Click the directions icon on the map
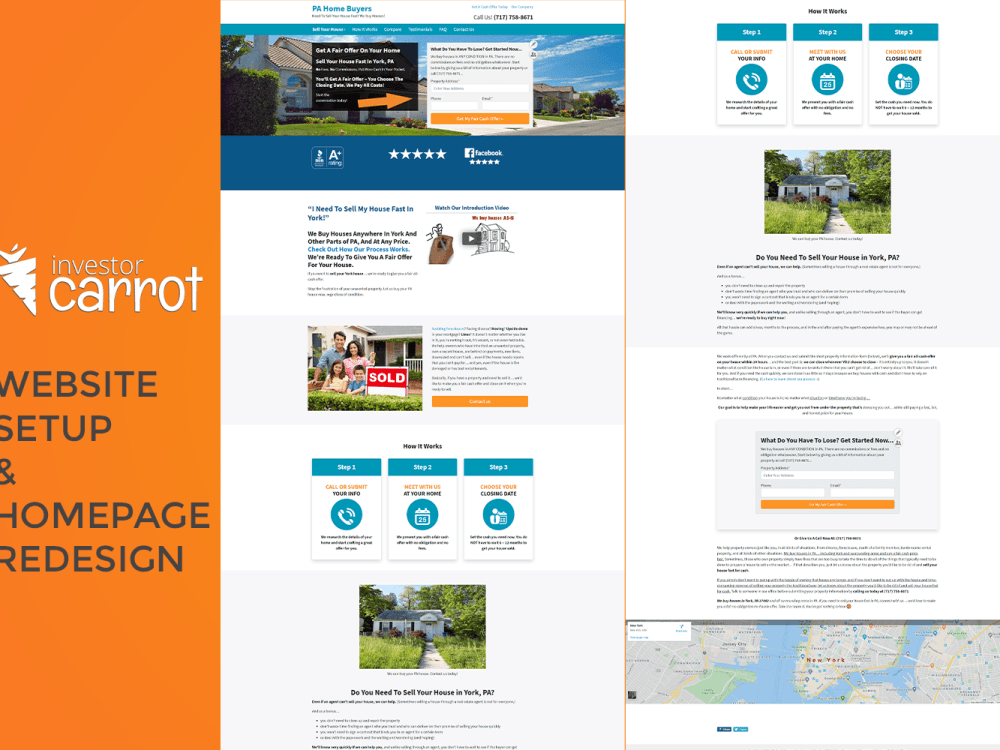 (681, 628)
